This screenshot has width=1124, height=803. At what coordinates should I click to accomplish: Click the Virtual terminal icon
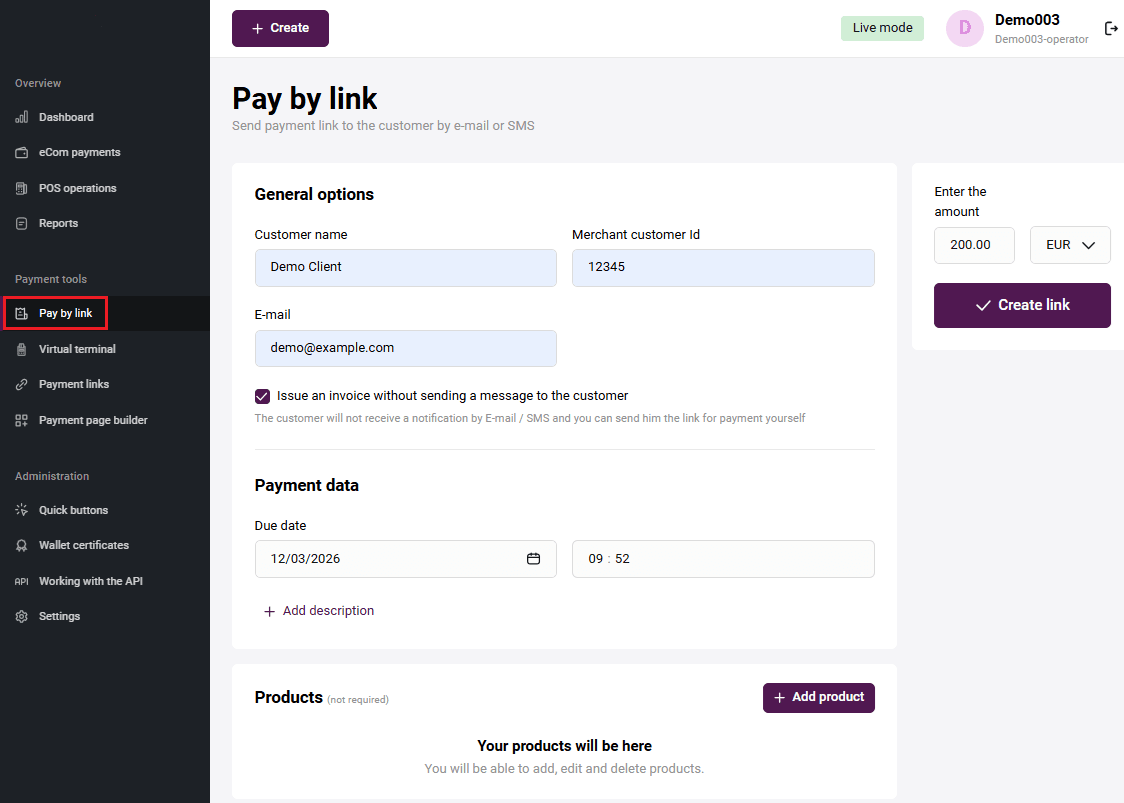coord(22,349)
